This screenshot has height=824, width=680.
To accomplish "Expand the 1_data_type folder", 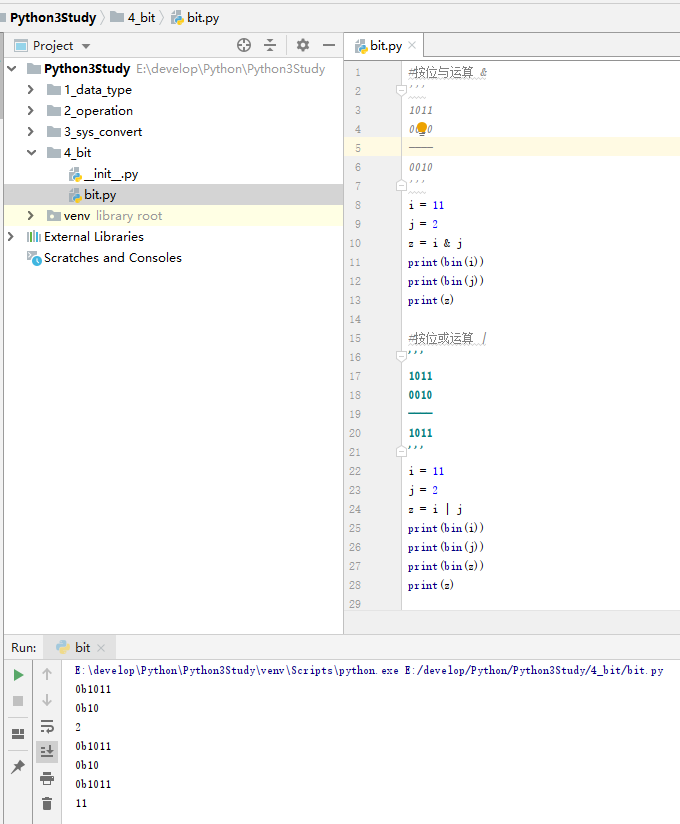I will 31,90.
